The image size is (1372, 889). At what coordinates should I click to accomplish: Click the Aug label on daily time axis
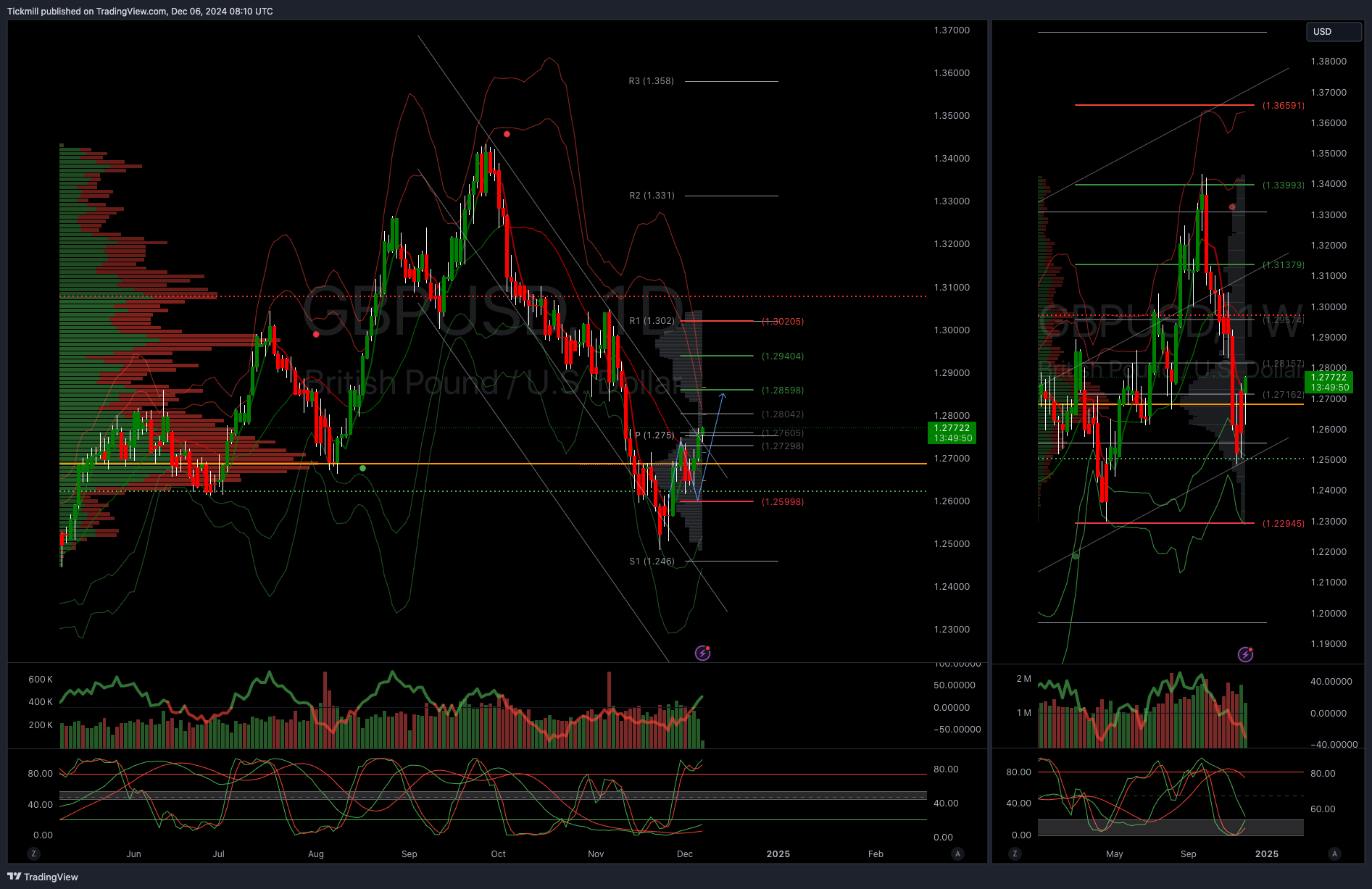click(x=316, y=854)
